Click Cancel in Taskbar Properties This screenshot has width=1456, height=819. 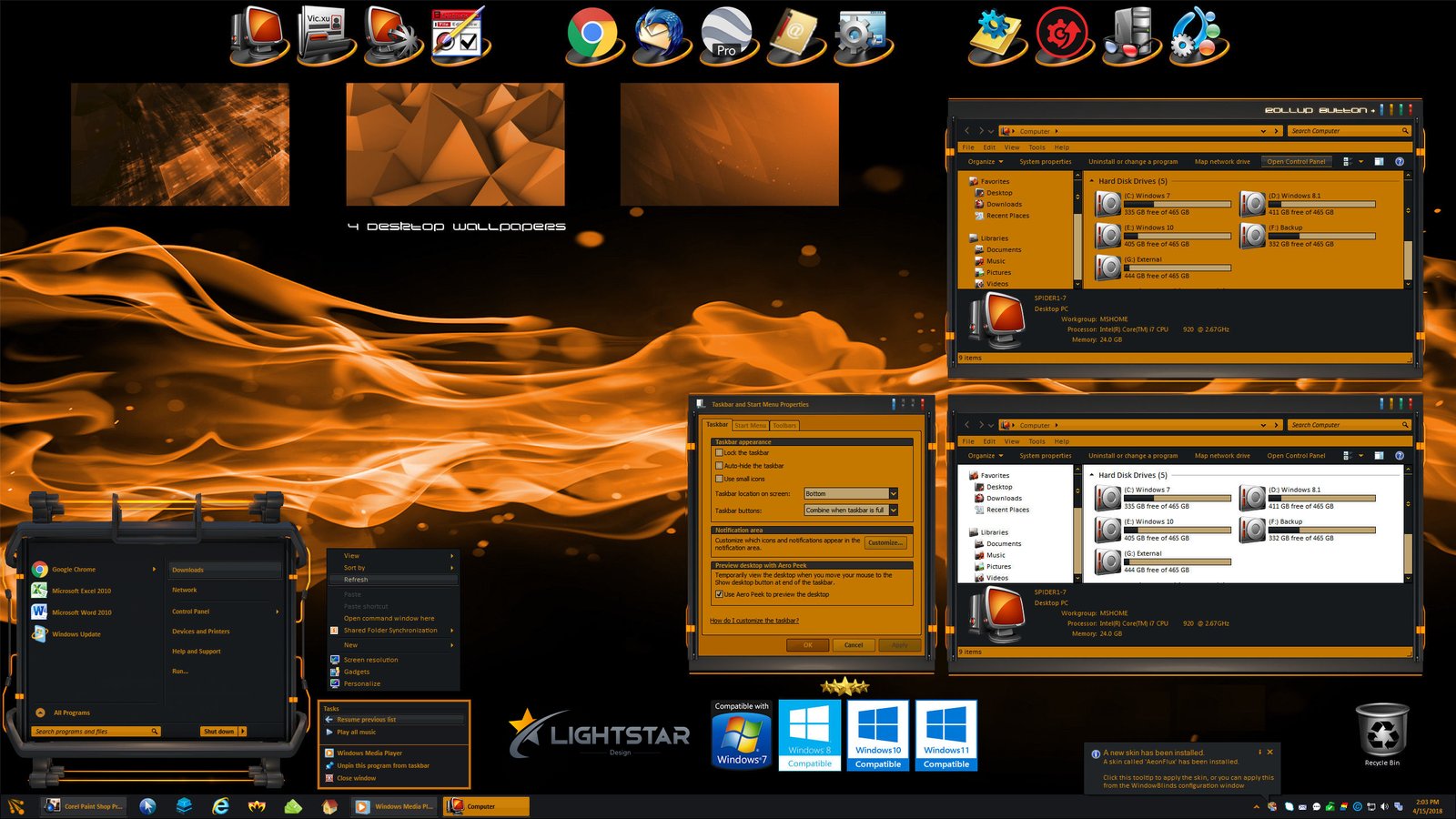(x=854, y=645)
